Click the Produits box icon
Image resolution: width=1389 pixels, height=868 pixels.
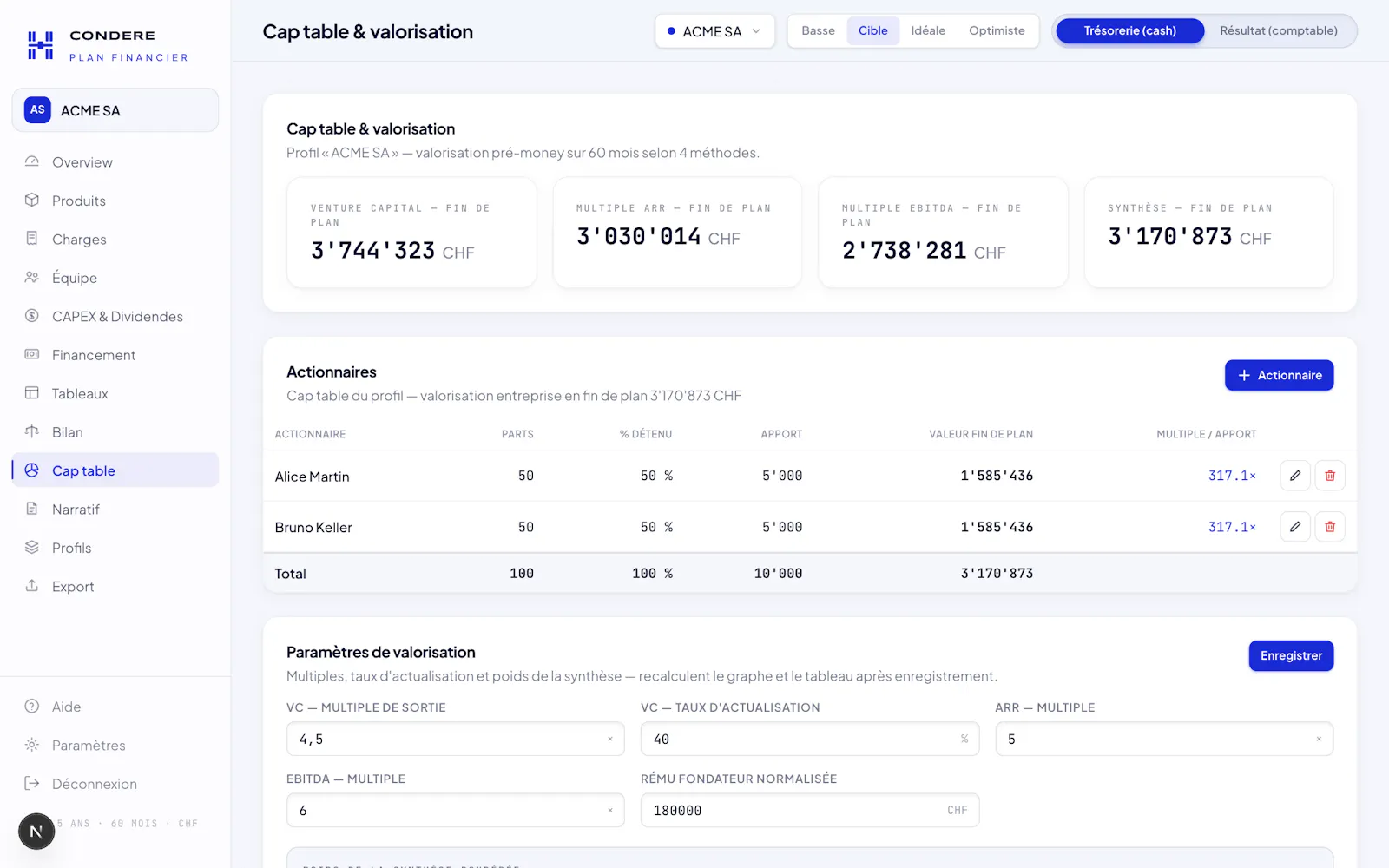tap(32, 200)
